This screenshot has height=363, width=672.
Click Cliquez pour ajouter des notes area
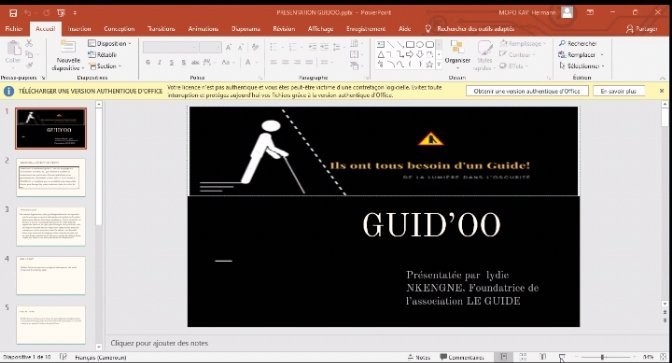(x=159, y=343)
